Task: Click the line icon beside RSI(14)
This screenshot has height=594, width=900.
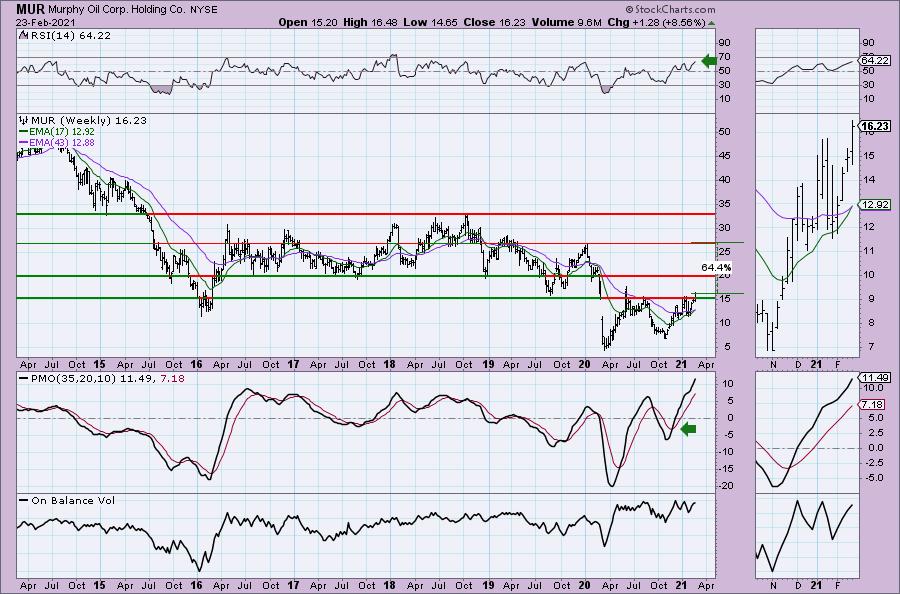Action: click(x=23, y=36)
